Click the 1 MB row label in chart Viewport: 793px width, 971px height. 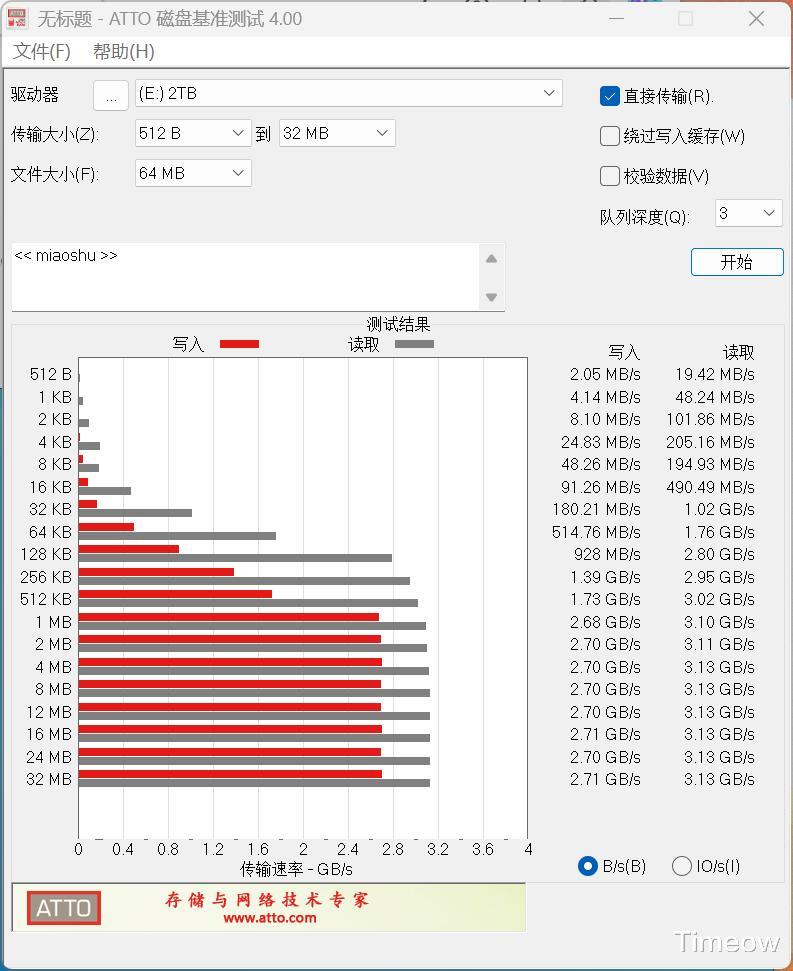(54, 622)
